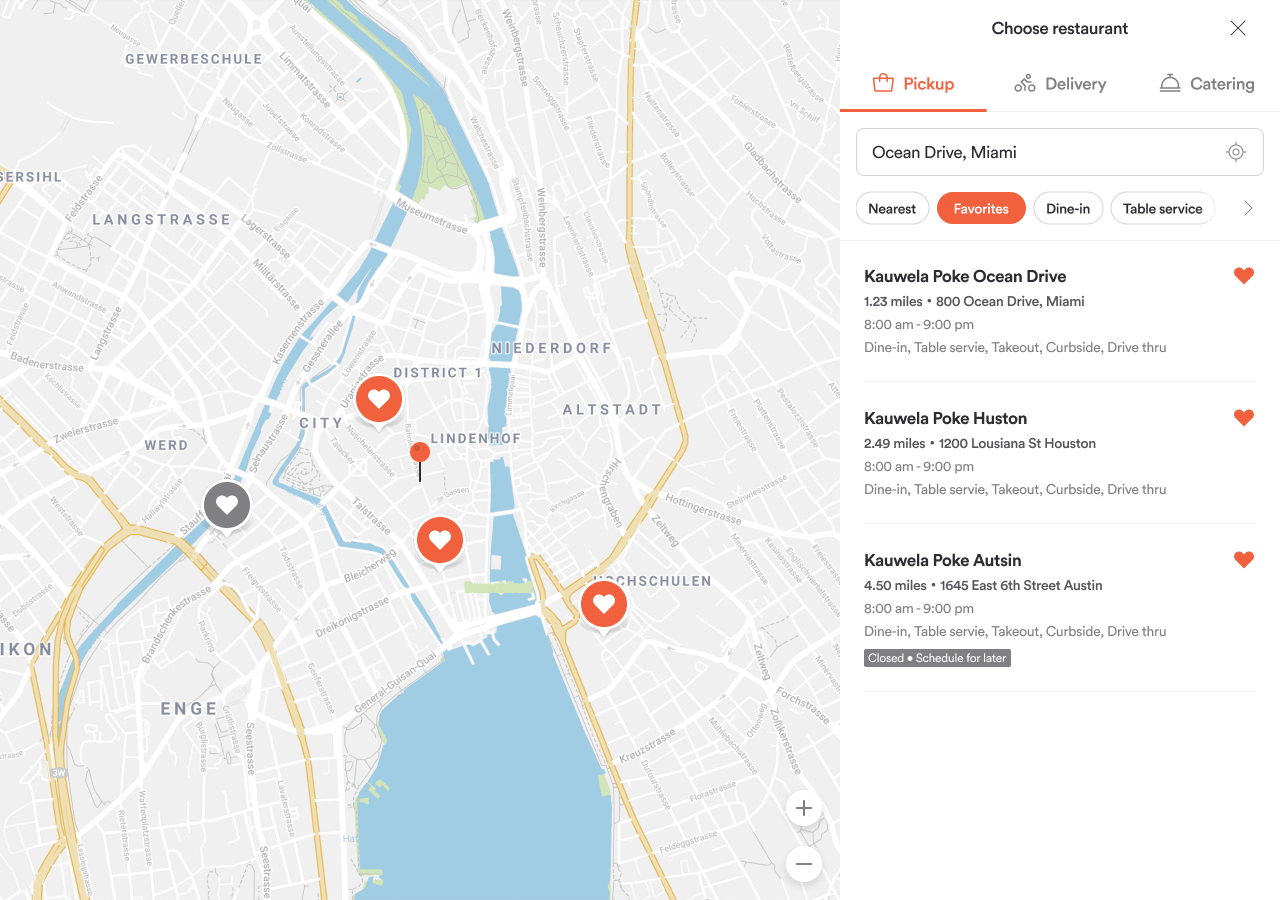Zoom out the map with minus
1280x900 pixels.
click(804, 864)
